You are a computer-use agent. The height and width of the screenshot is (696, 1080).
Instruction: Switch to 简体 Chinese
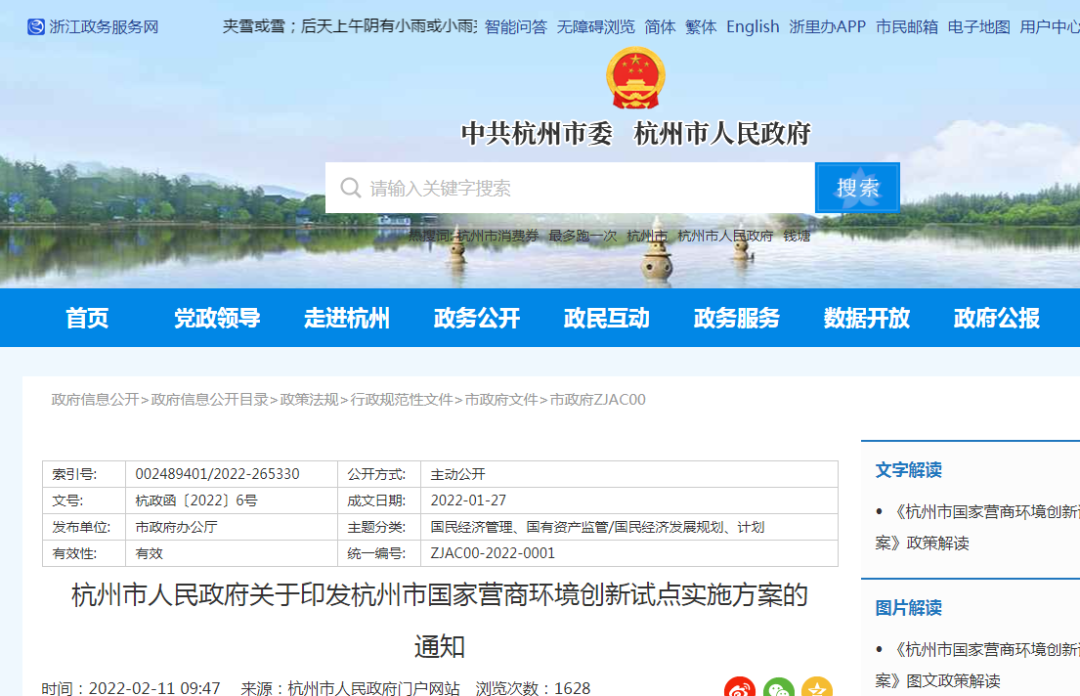[x=660, y=27]
